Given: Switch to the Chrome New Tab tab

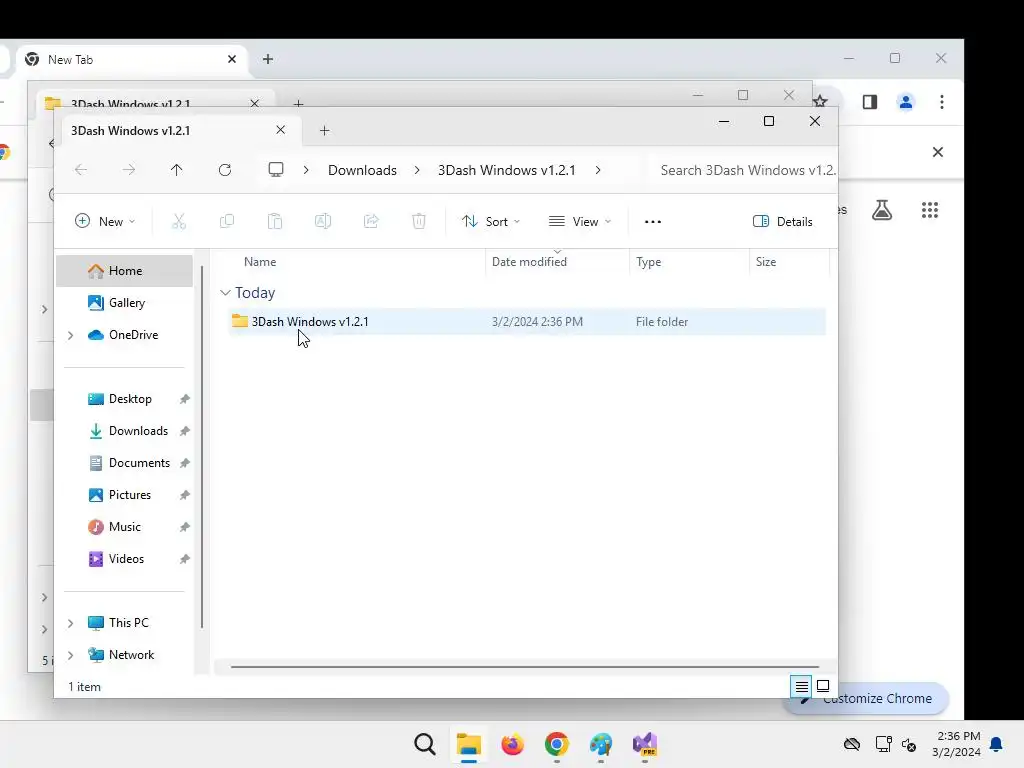Looking at the screenshot, I should coord(131,59).
